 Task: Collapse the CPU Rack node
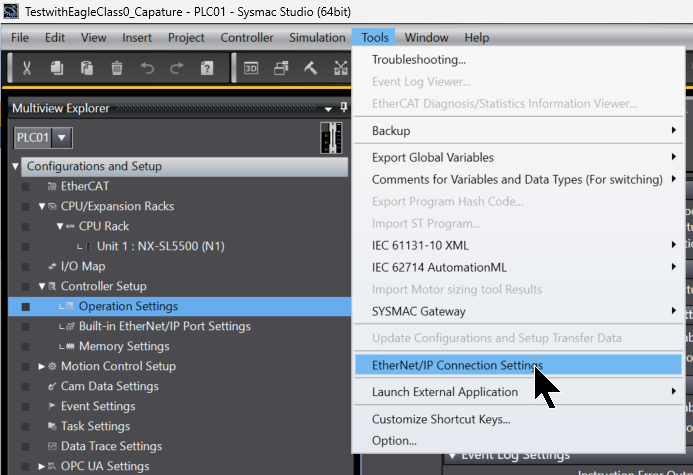[60, 226]
